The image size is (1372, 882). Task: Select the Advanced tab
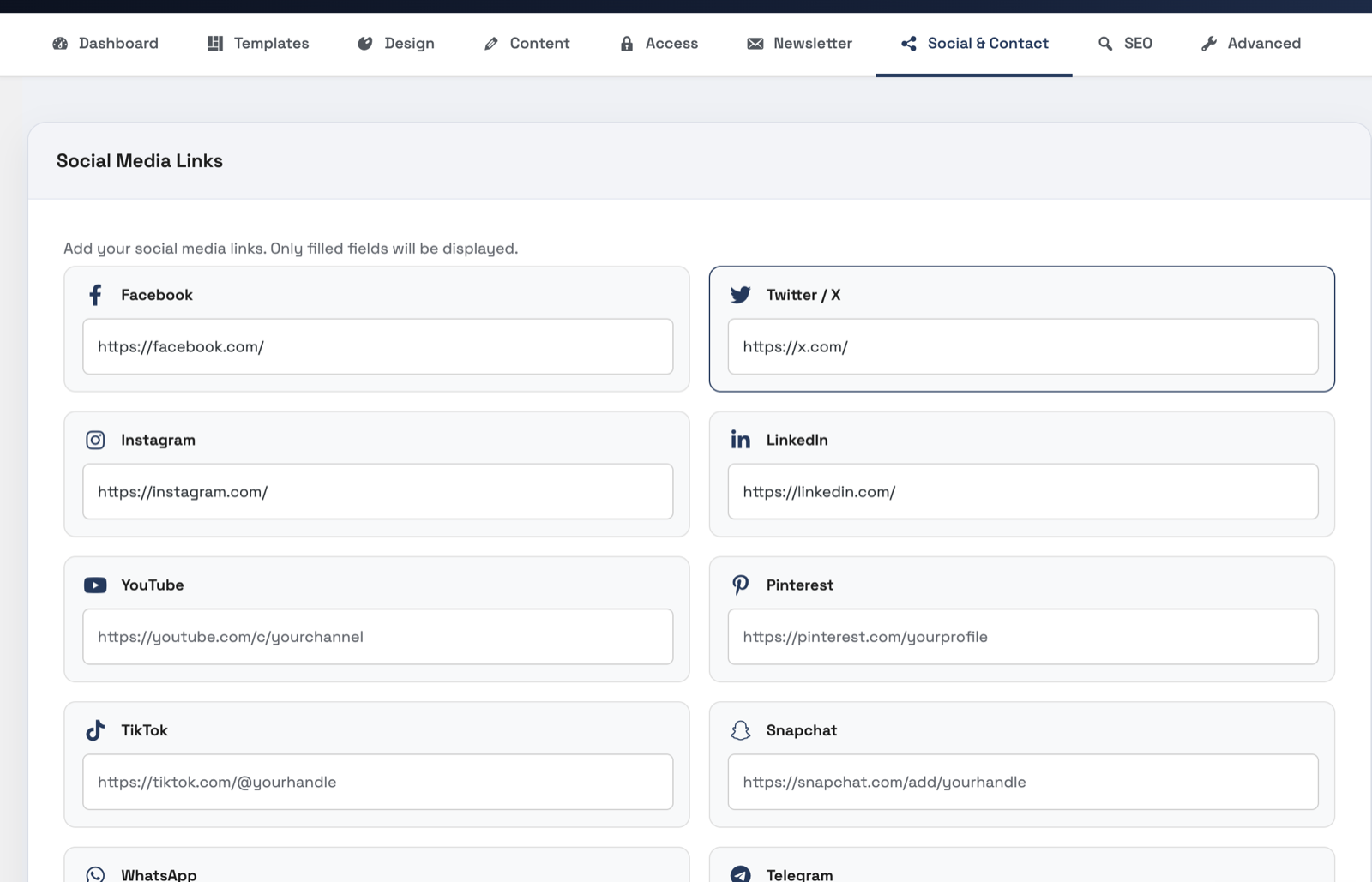click(x=1251, y=44)
